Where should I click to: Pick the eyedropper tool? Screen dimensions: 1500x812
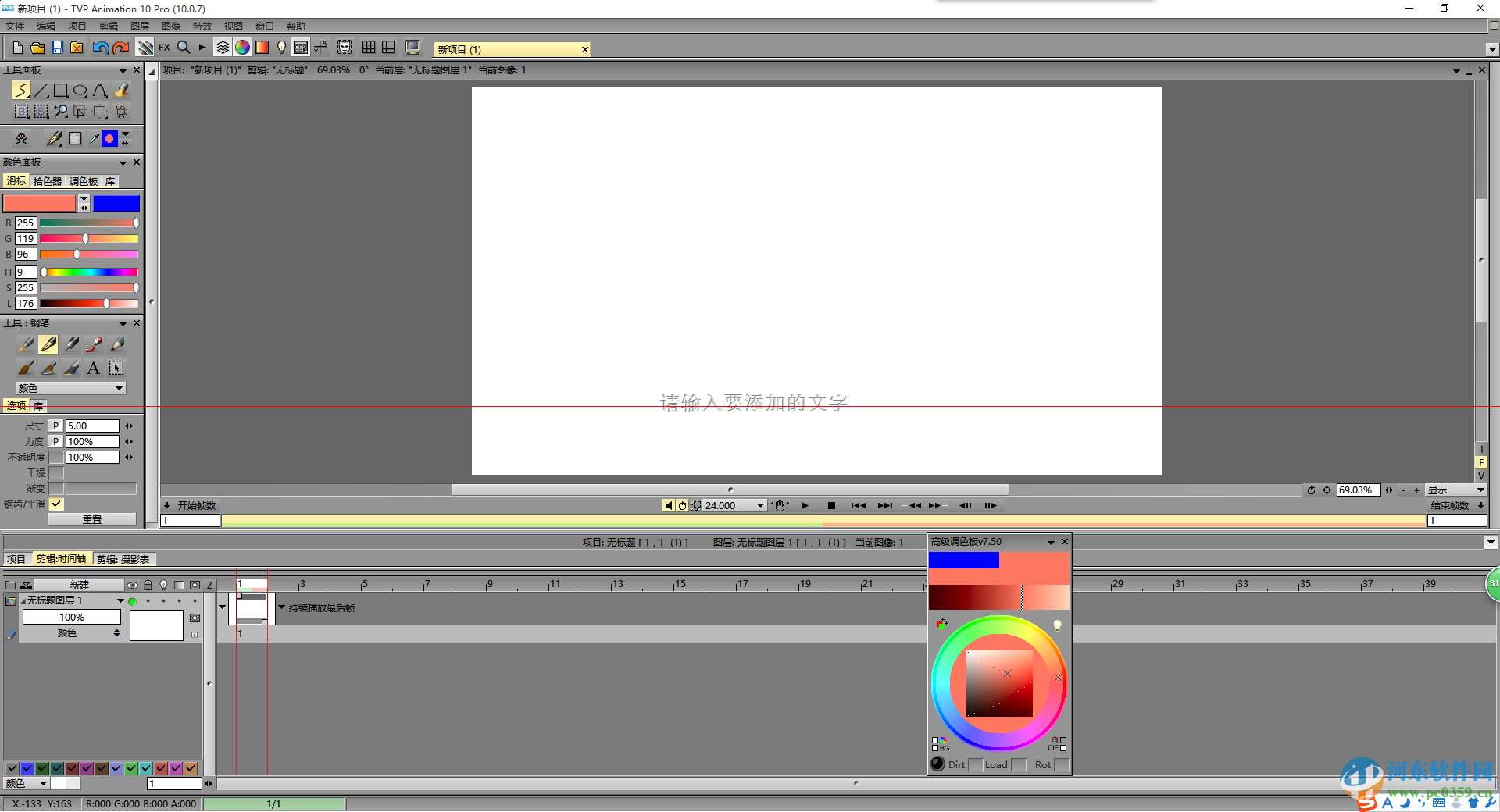pos(93,138)
